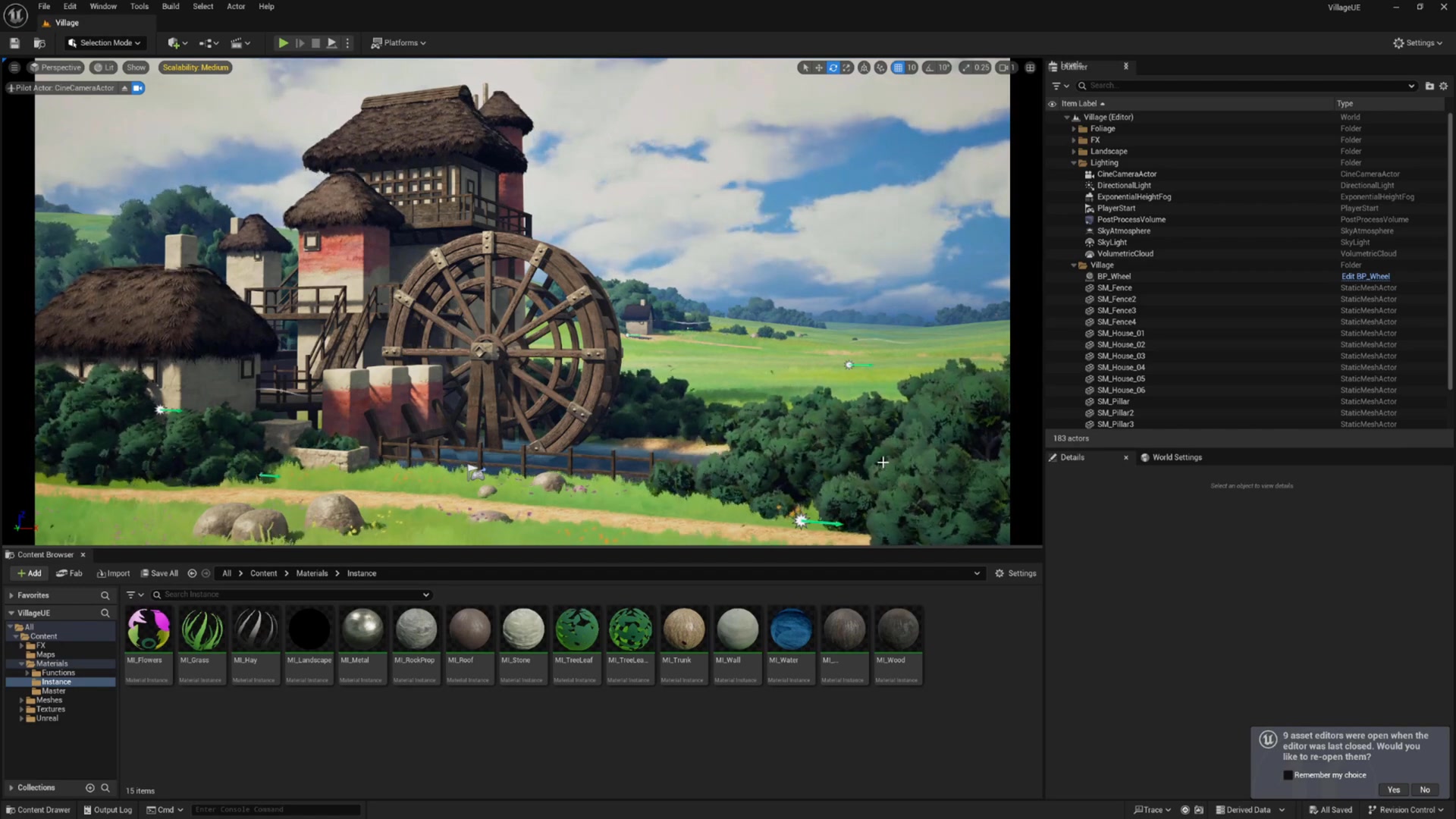Toggle scale snapping in viewport toolbar
1456x819 pixels.
click(x=965, y=67)
